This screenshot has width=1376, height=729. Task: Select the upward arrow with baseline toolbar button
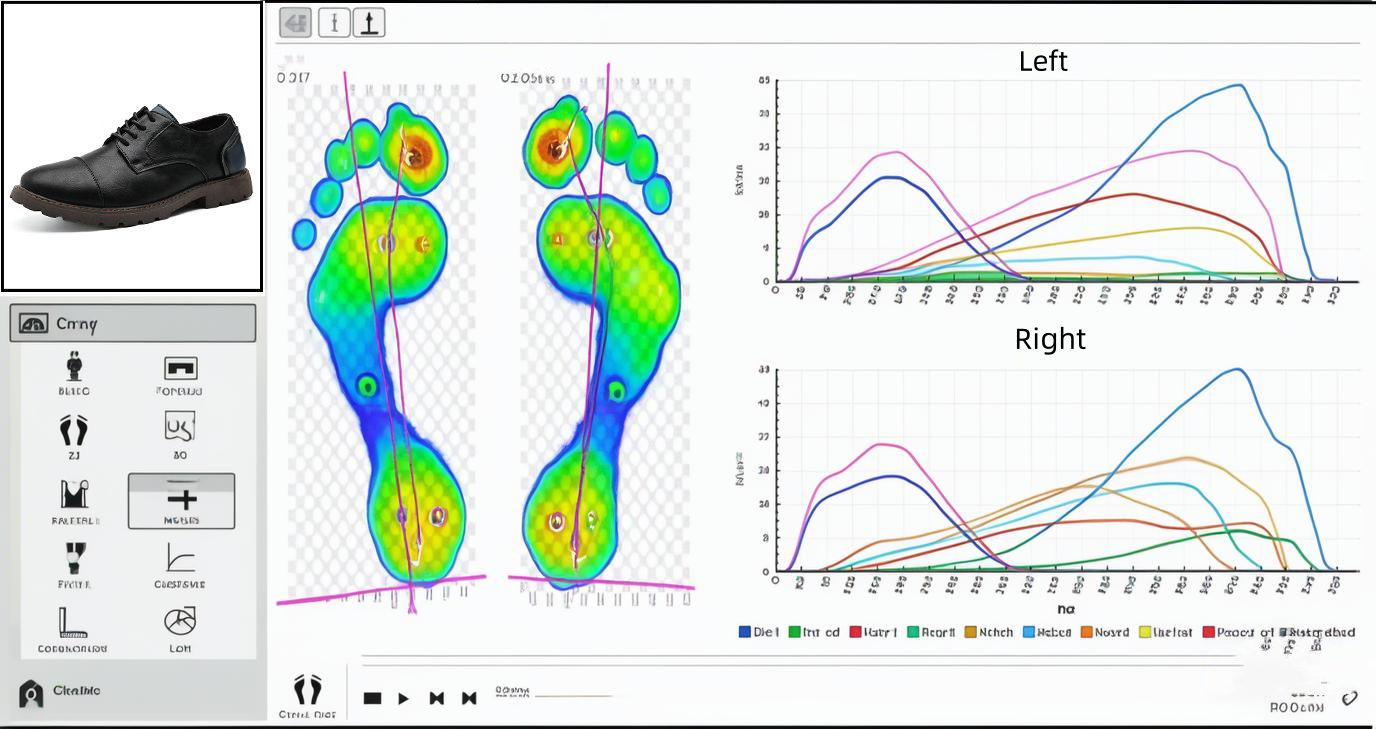click(x=369, y=23)
